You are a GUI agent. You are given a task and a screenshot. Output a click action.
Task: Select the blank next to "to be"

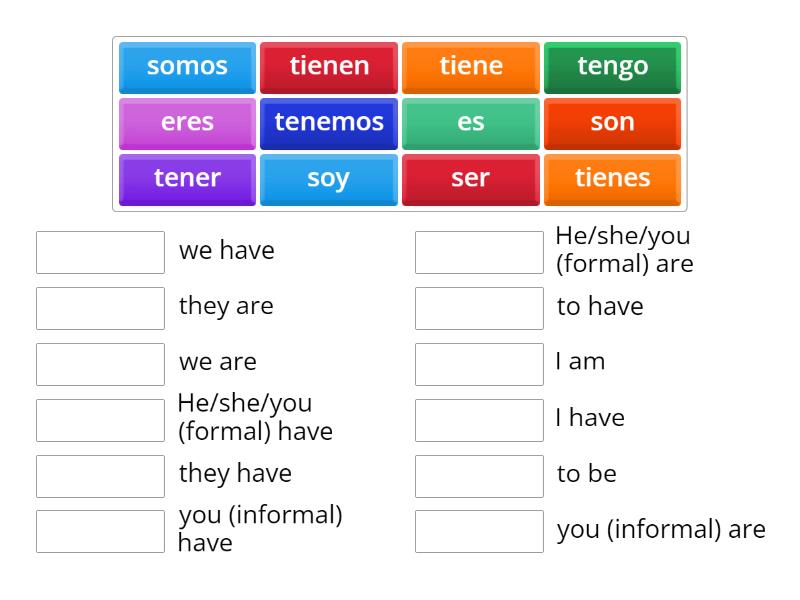(x=479, y=474)
